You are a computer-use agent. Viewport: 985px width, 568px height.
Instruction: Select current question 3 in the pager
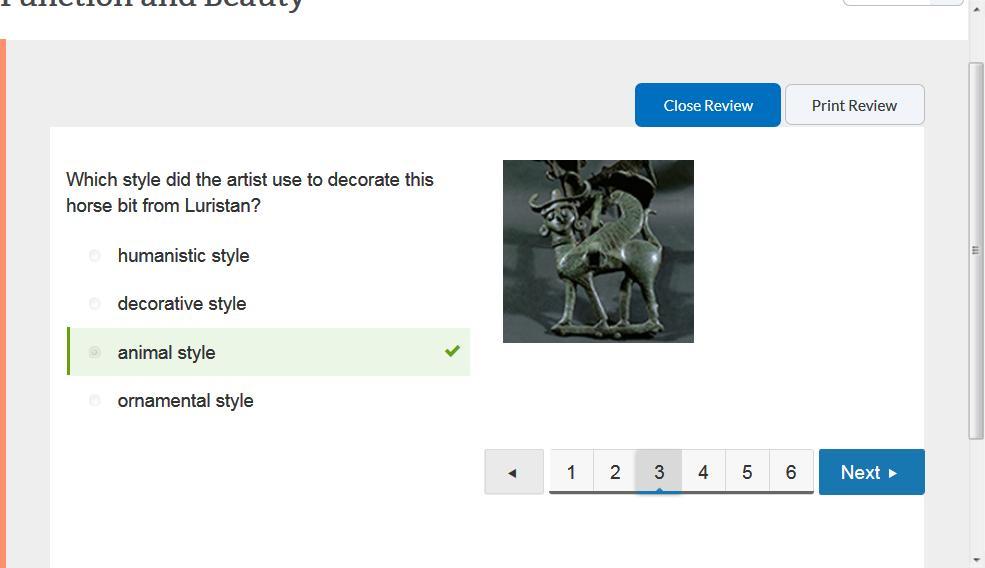click(659, 472)
